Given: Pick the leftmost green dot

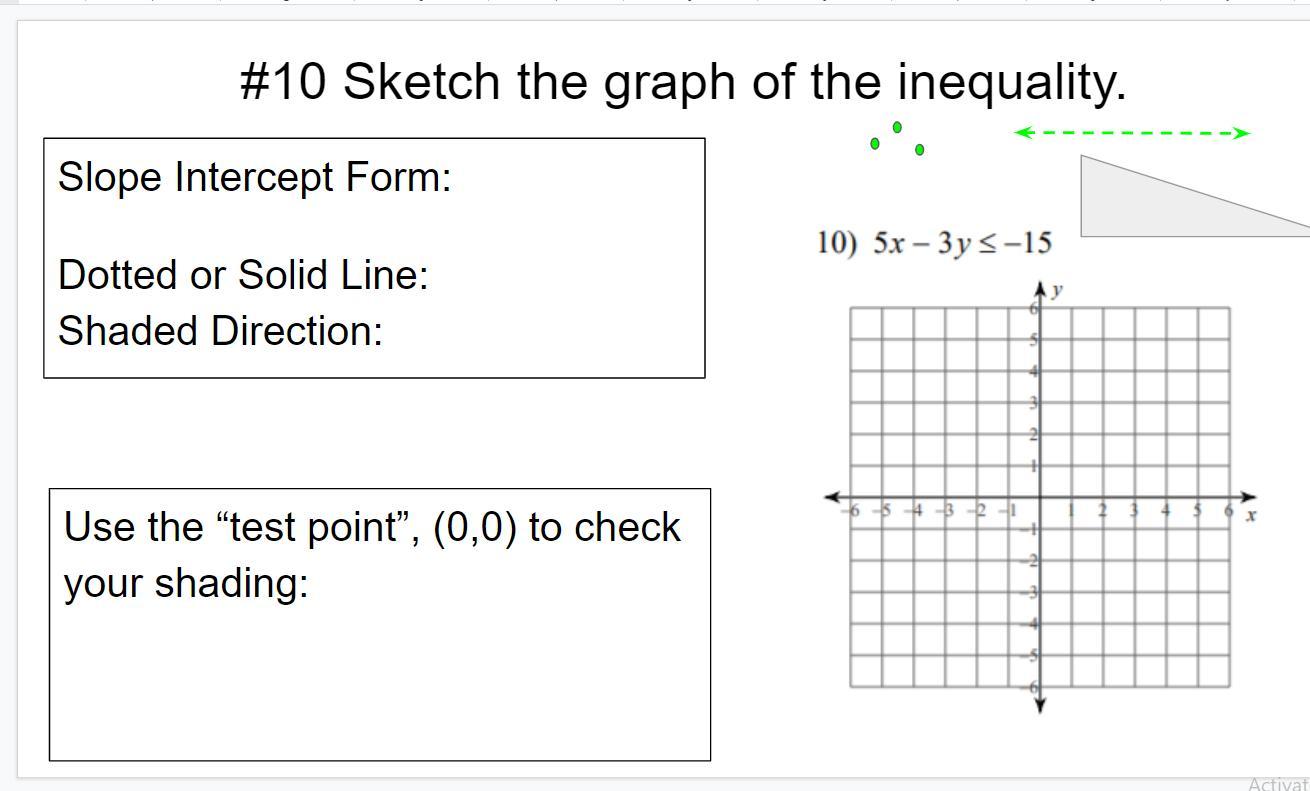Looking at the screenshot, I should coord(875,144).
